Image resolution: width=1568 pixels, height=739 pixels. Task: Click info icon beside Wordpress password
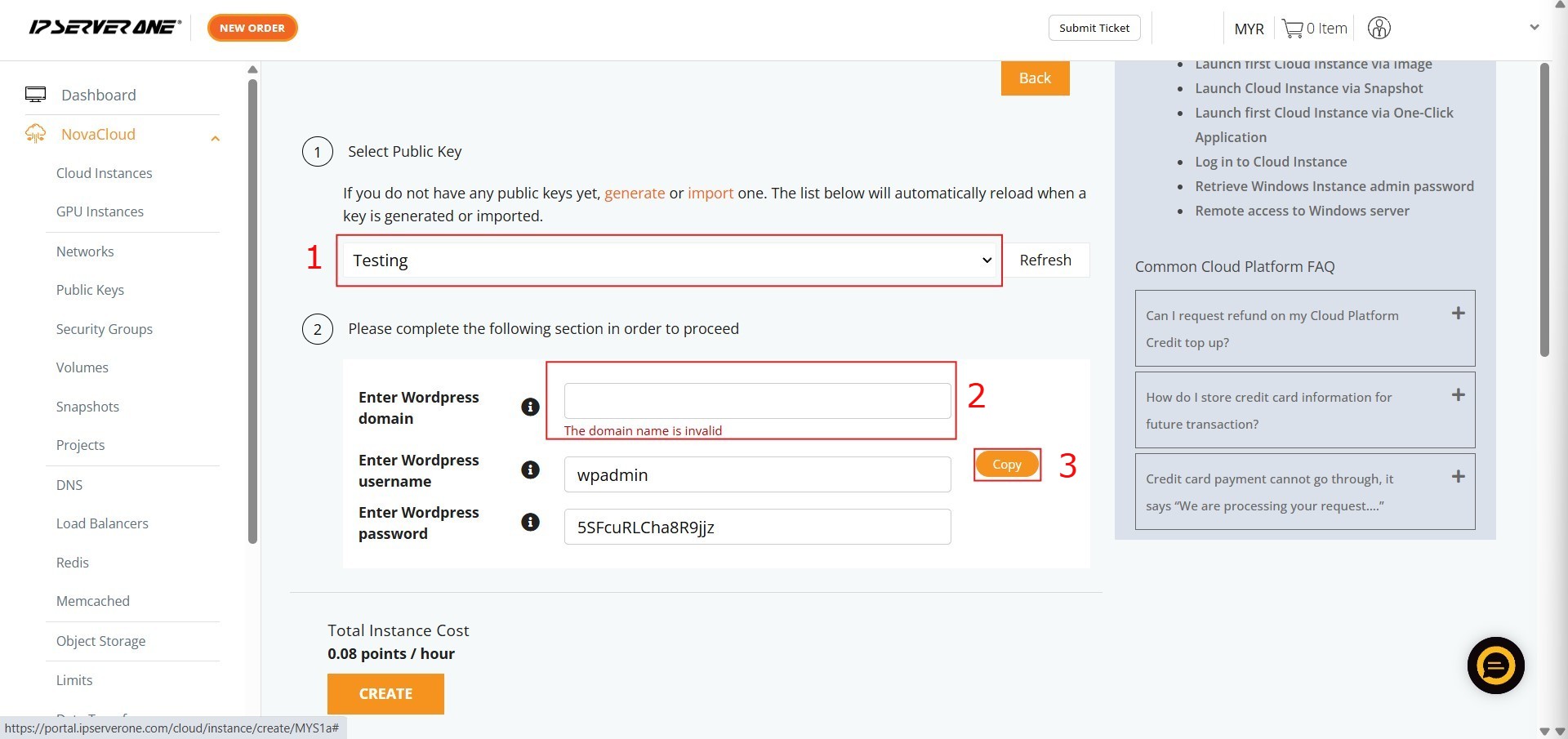tap(530, 522)
